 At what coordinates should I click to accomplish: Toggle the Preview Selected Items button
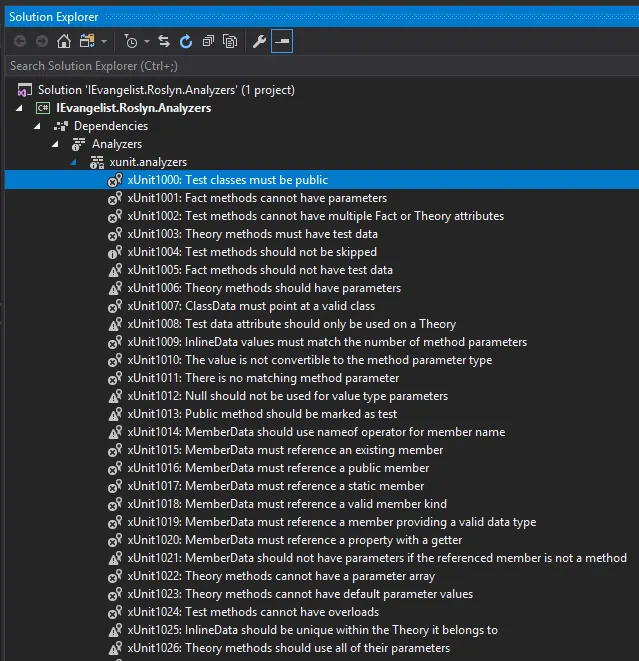(282, 41)
